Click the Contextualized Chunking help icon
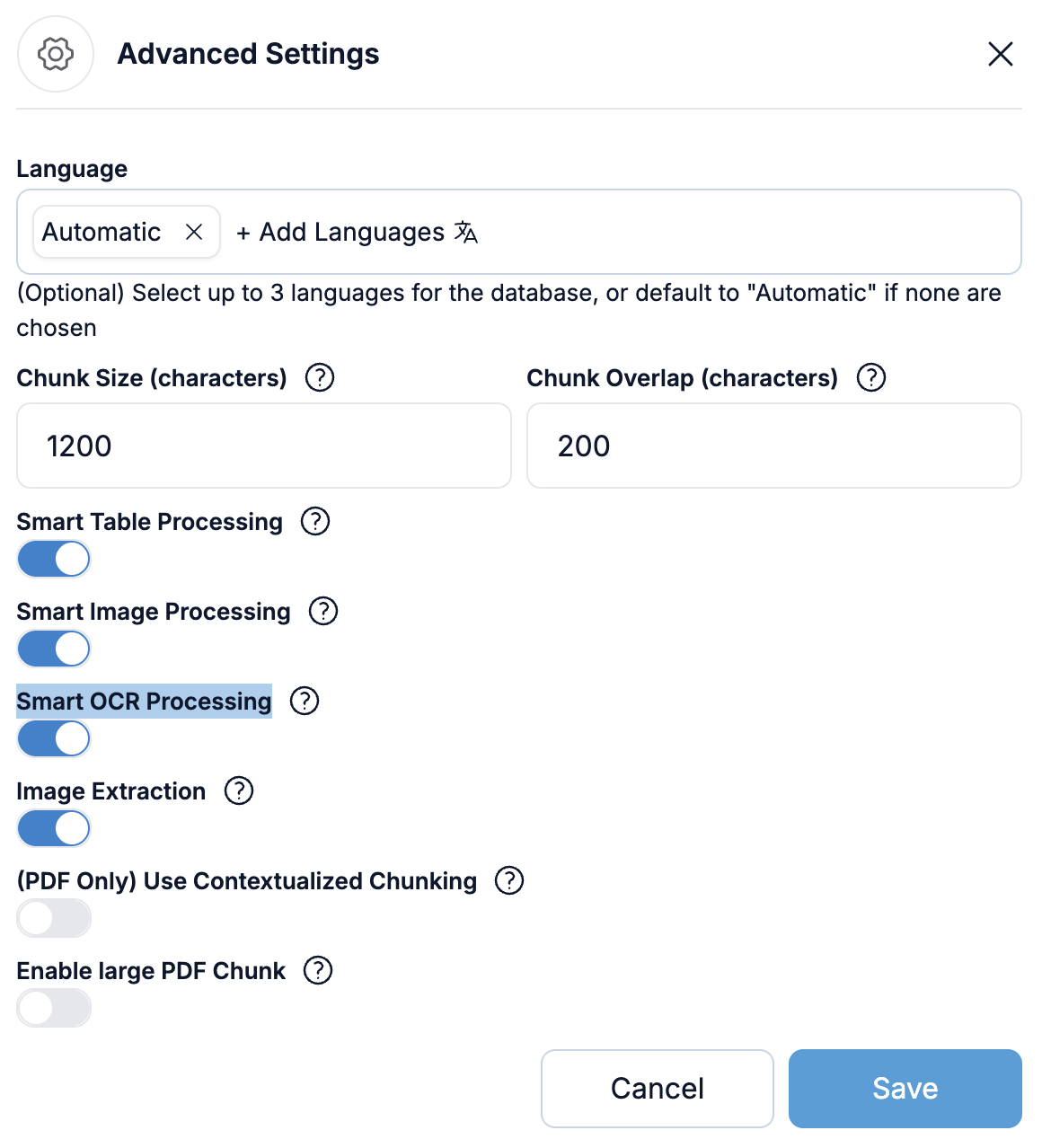1042x1148 pixels. coord(509,880)
